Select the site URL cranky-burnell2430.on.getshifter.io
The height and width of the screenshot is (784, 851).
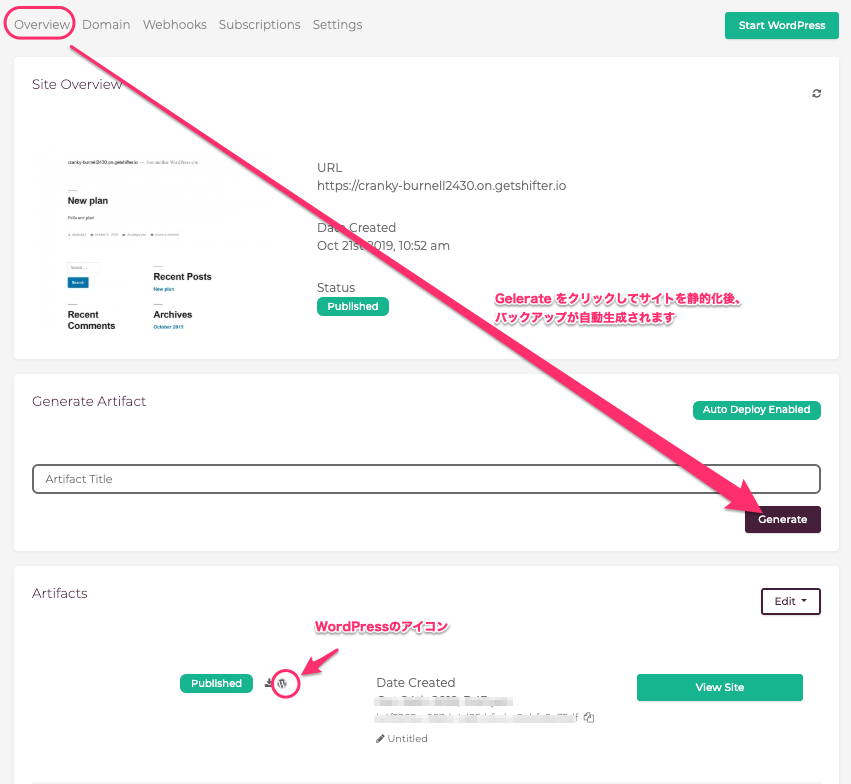click(441, 186)
